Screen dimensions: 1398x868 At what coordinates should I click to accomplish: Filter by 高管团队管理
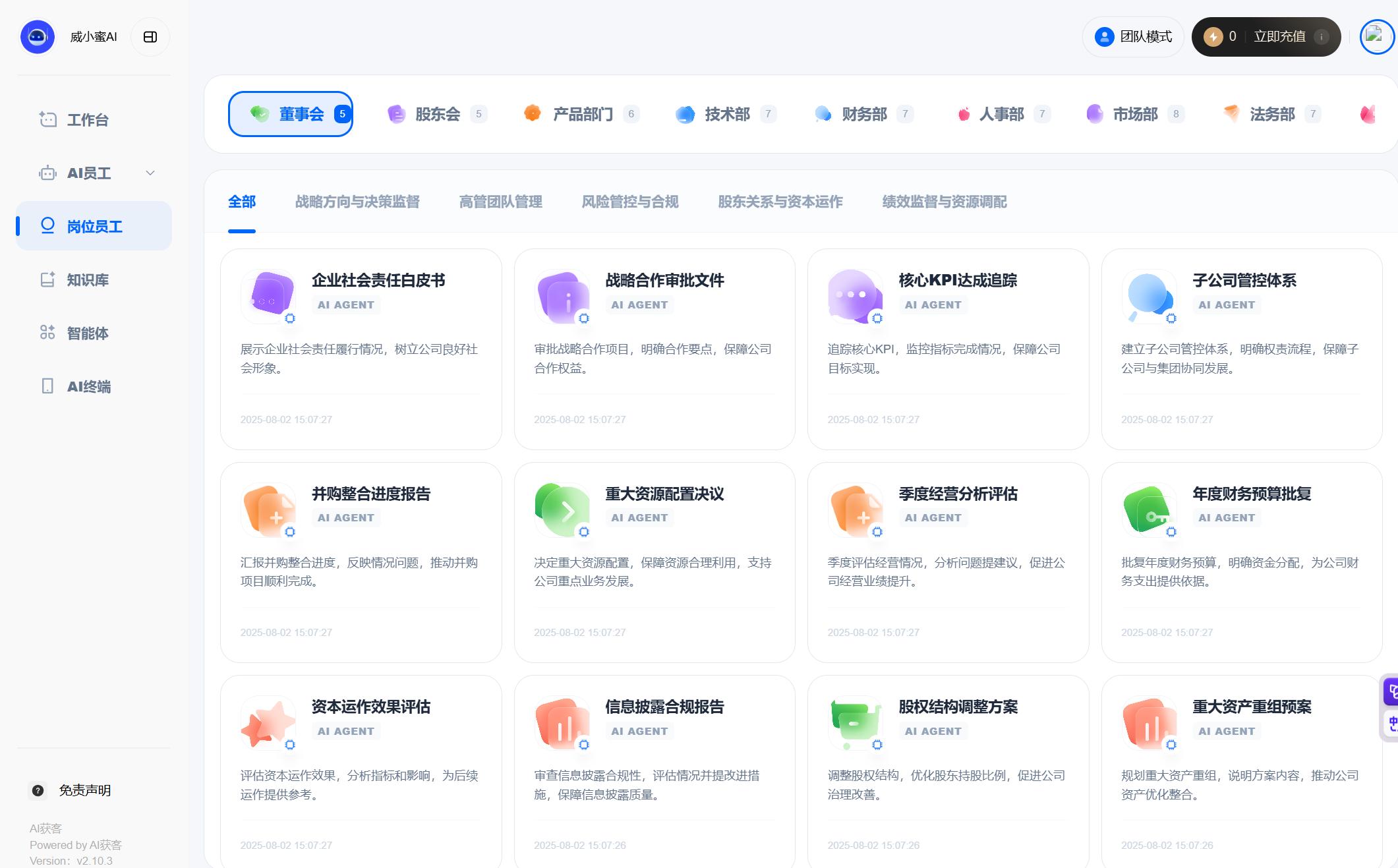coord(501,202)
